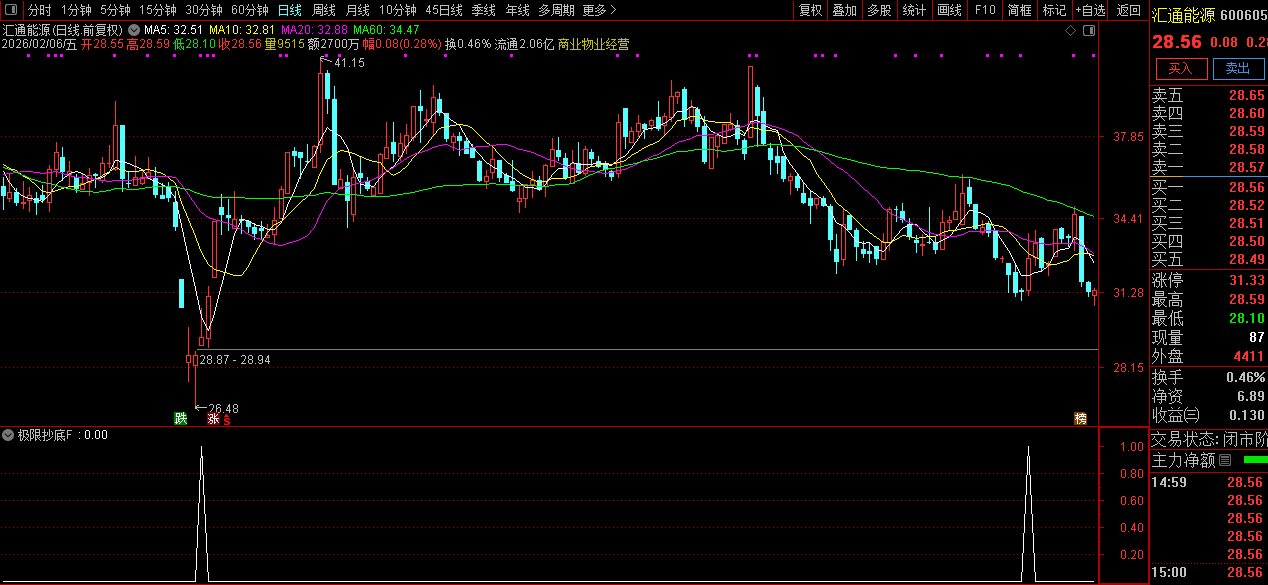Toggle the 简框 simple frame view

pos(1020,10)
